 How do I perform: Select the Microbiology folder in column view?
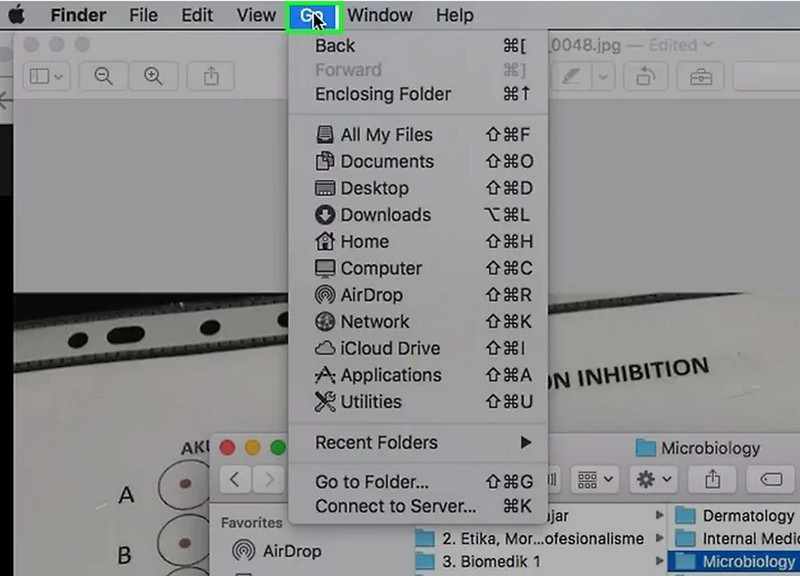click(x=735, y=561)
